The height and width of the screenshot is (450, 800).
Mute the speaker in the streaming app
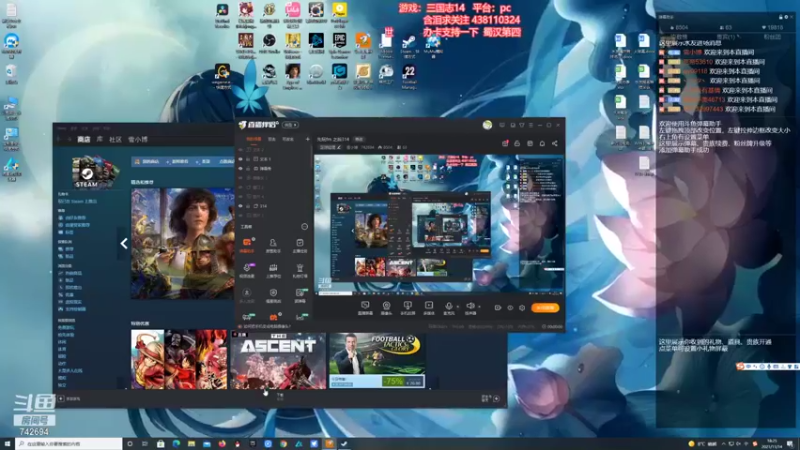(x=470, y=307)
